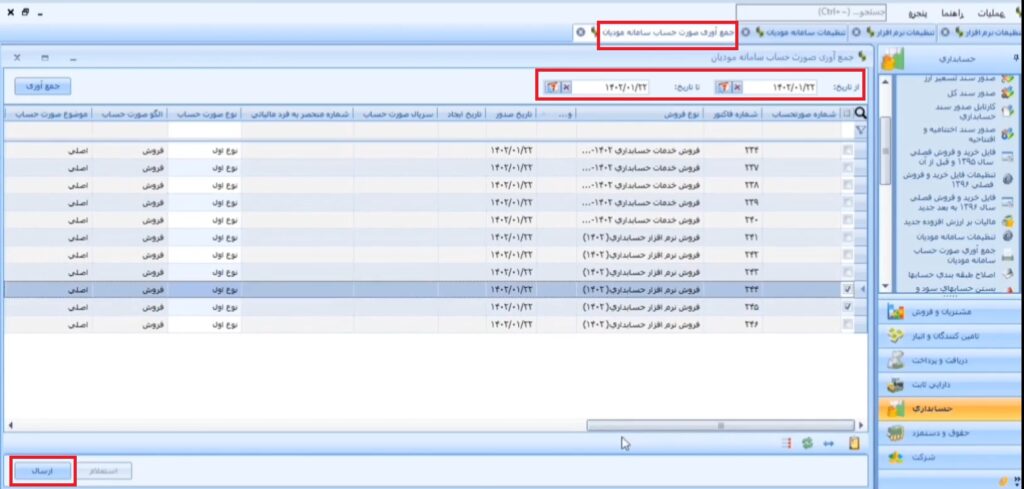The image size is (1024, 489).
Task: Open حقوق و دستمزد module
Action: pyautogui.click(x=950, y=433)
